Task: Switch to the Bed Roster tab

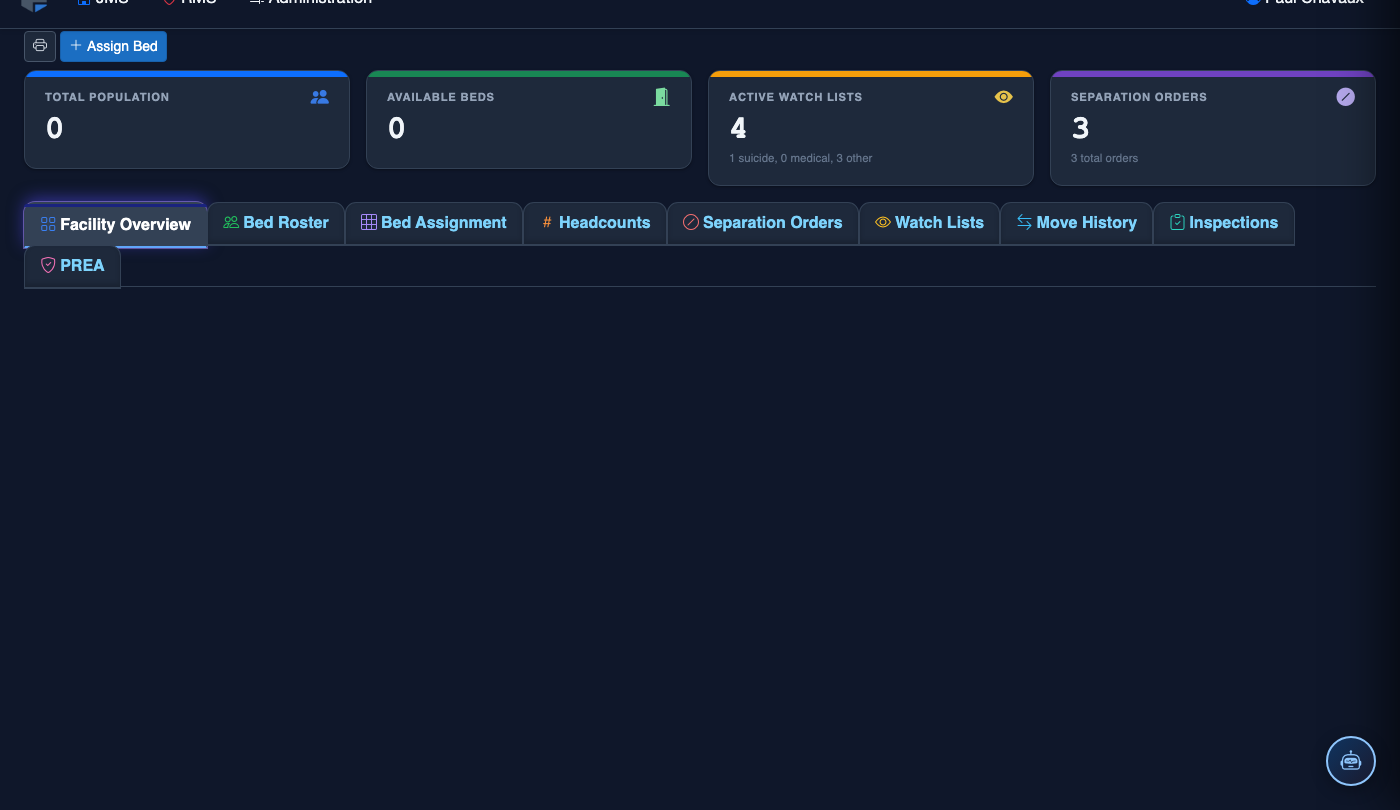Action: pyautogui.click(x=276, y=223)
